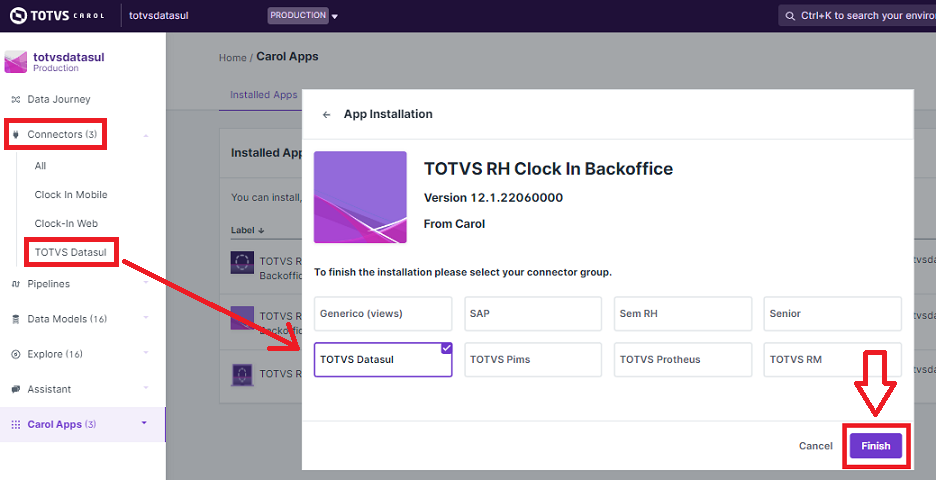Image resolution: width=936 pixels, height=480 pixels.
Task: Click the Data Models database icon
Action: tap(16, 319)
